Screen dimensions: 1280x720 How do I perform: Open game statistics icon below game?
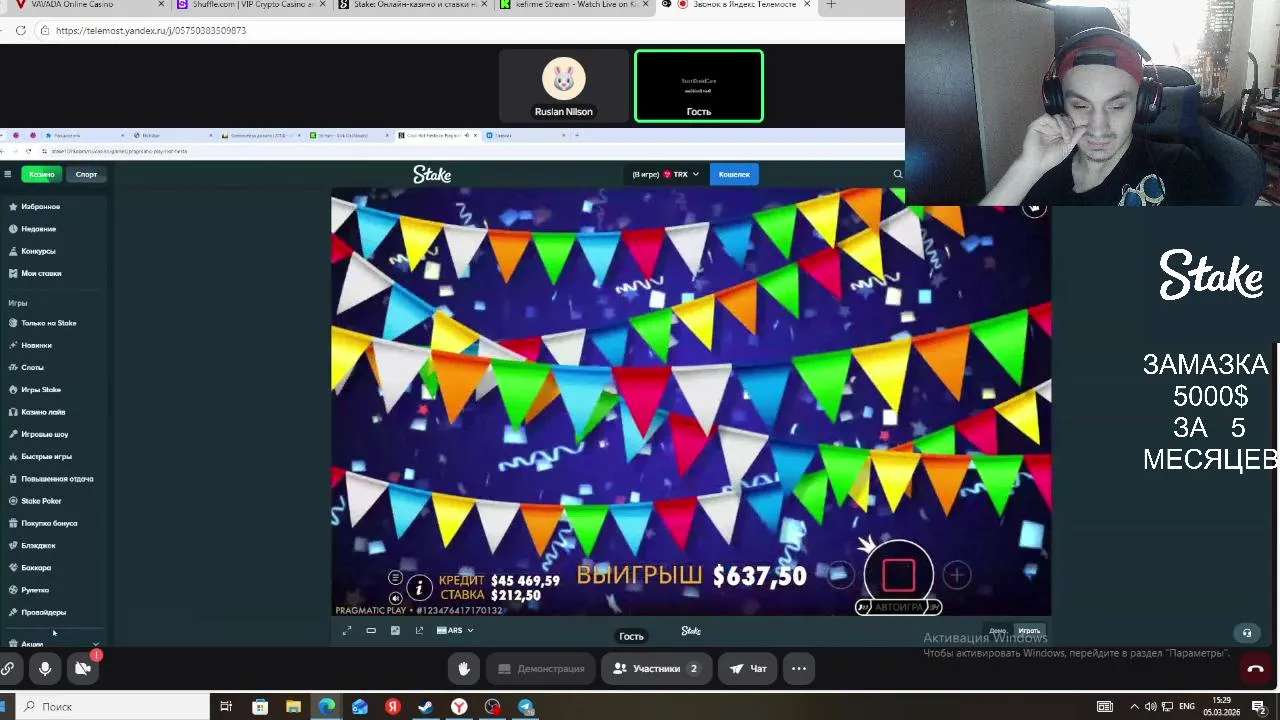click(x=395, y=631)
